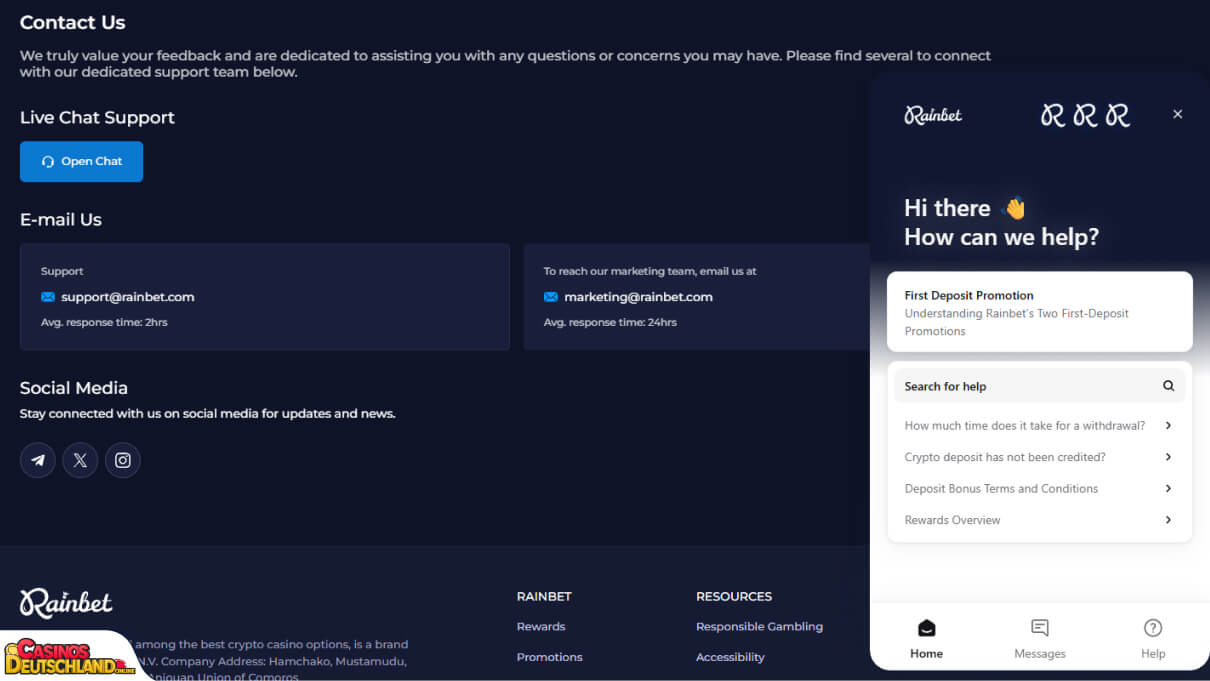Click the 'Avg. response time: 2hrs' text
Screen dimensions: 1210x681
click(104, 323)
